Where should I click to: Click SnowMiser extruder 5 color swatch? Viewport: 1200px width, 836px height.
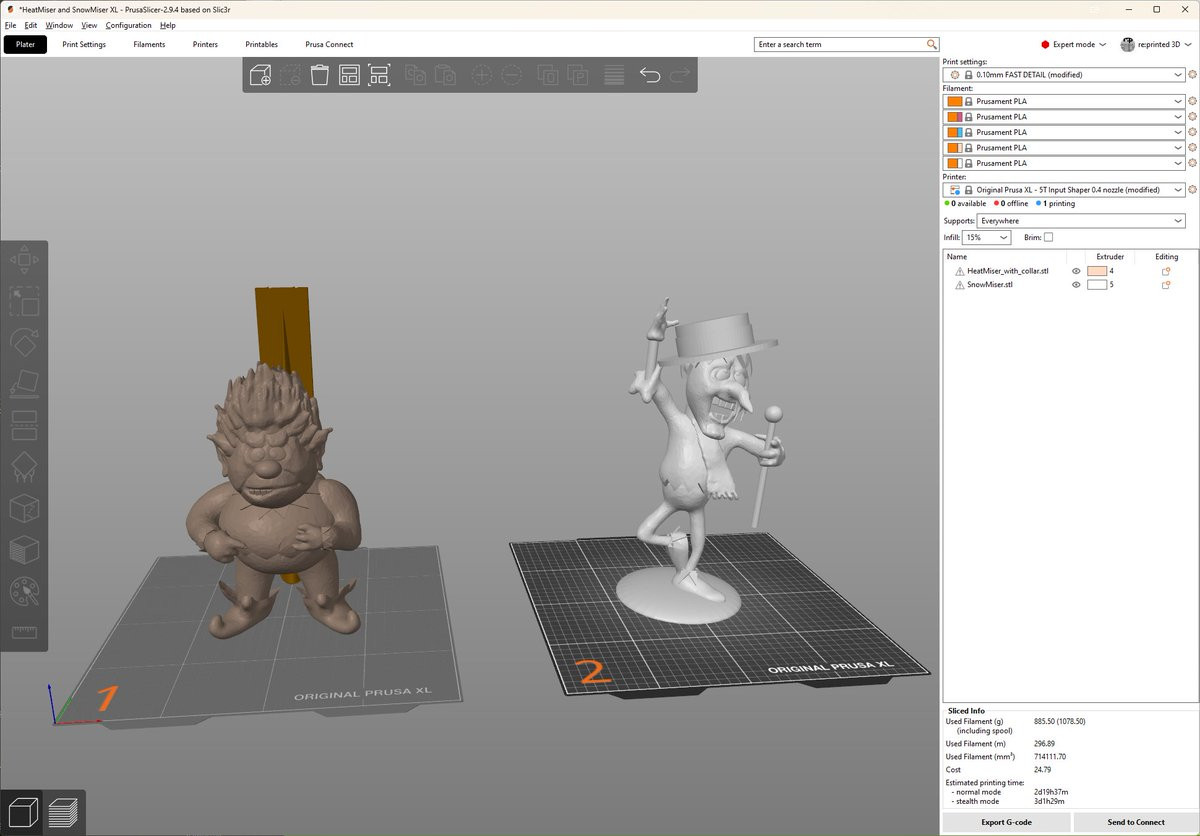tap(1097, 285)
